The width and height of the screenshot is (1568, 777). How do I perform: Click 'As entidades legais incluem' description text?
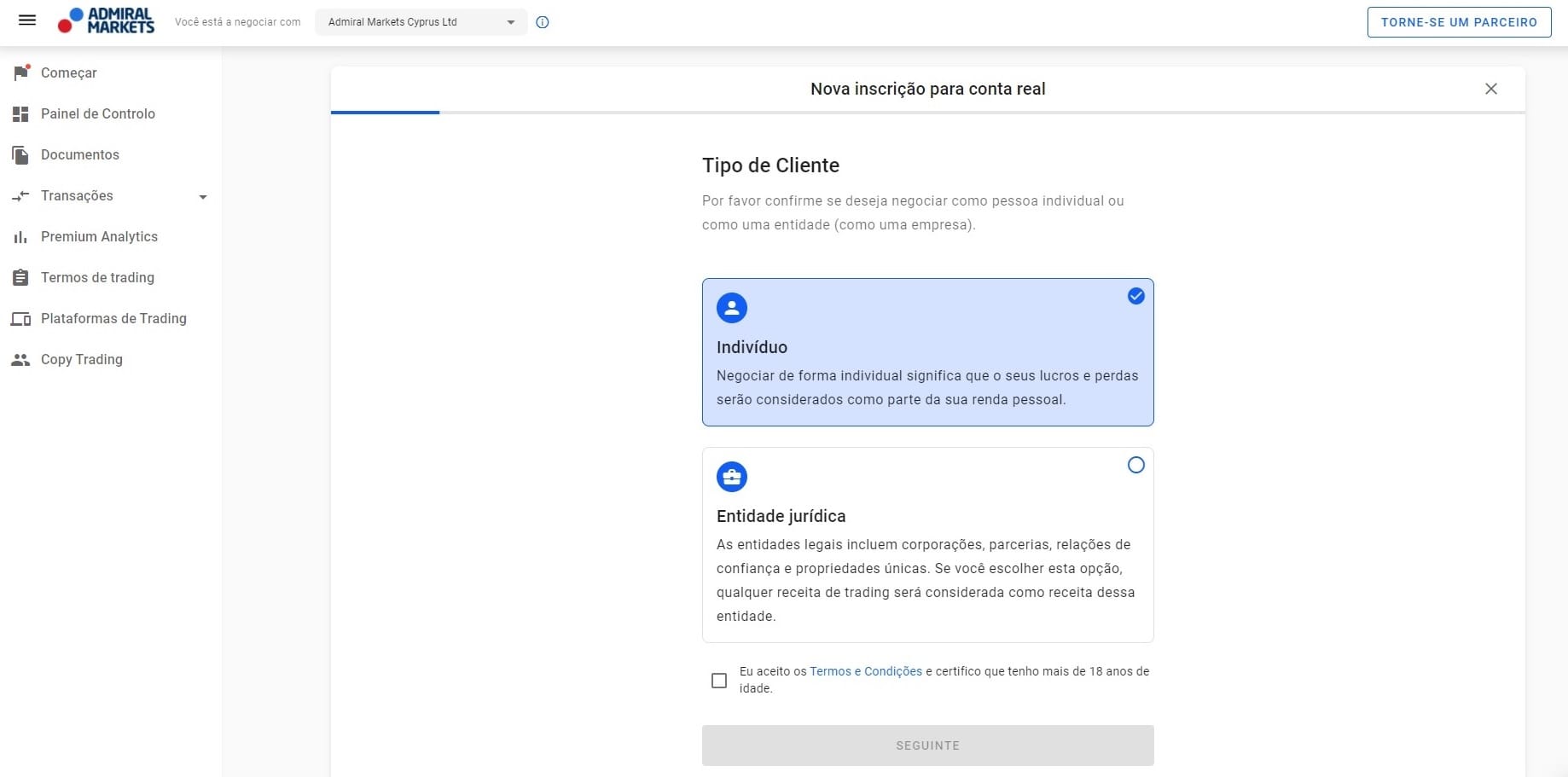(x=926, y=580)
